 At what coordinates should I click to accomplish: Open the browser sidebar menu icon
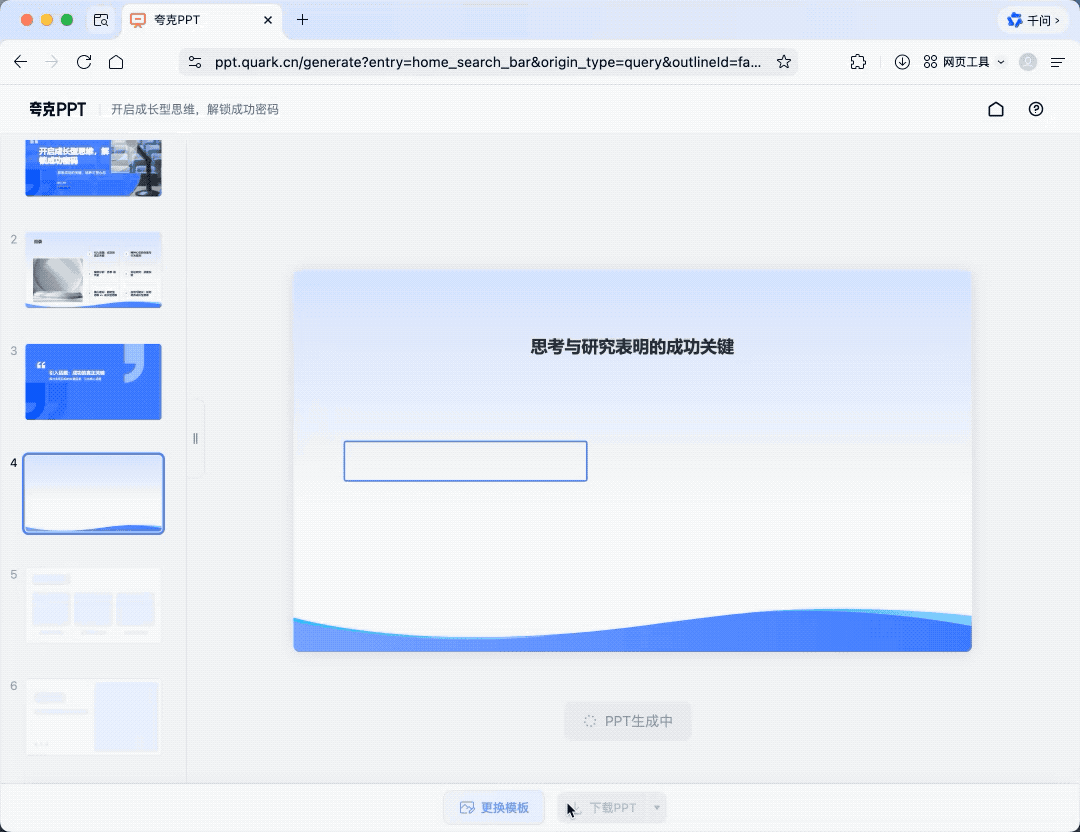pyautogui.click(x=1057, y=62)
